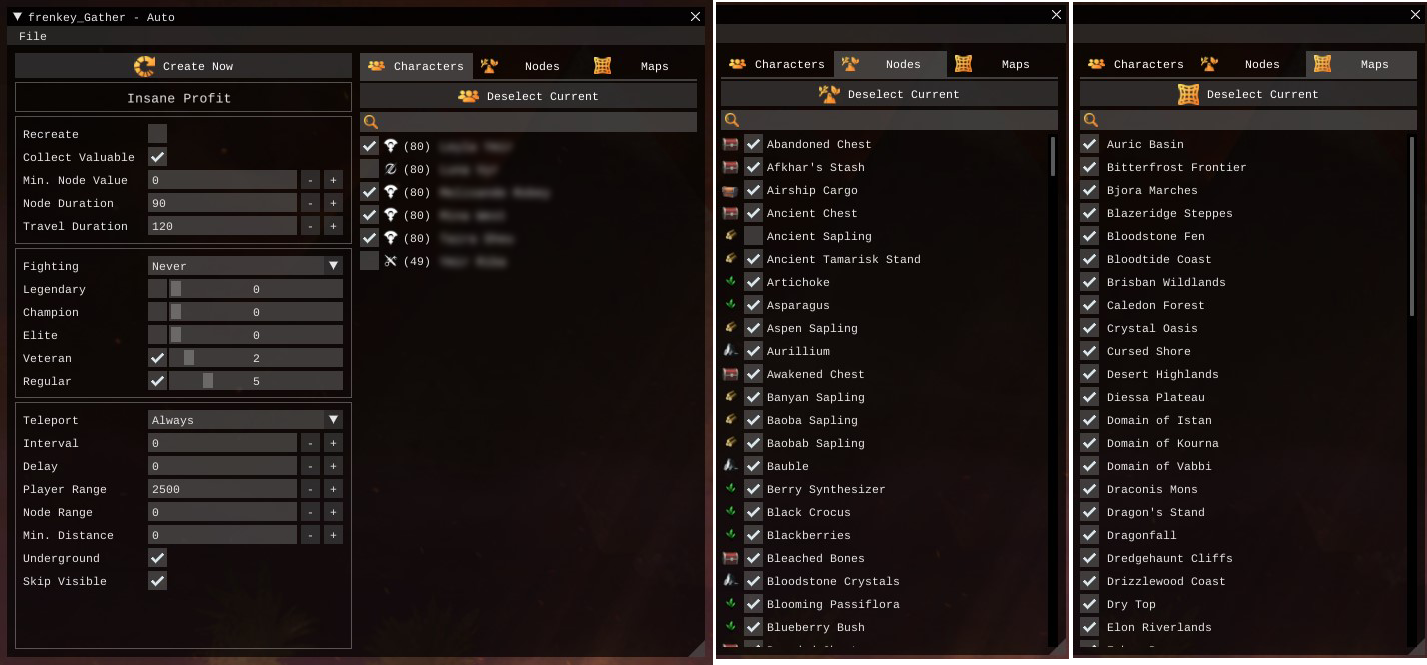Collapse the frenkey_Gather window triangle
Screen dimensions: 1427x665
pos(18,17)
